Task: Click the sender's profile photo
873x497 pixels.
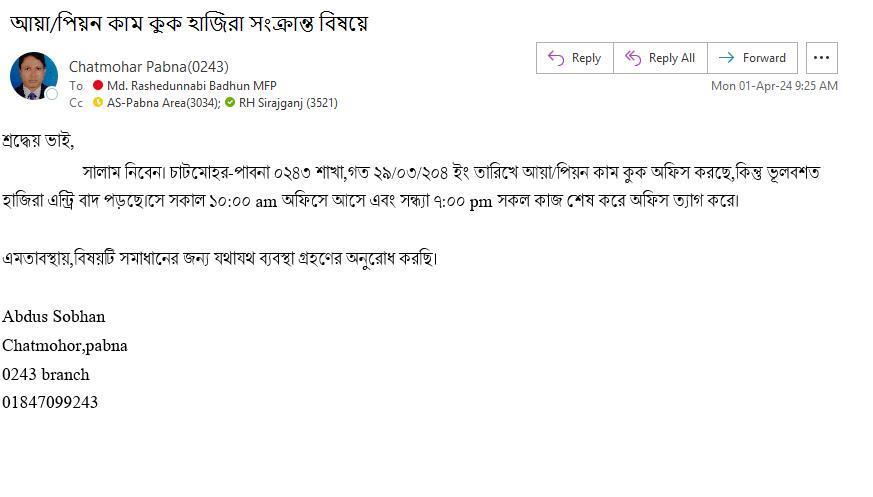Action: point(33,76)
